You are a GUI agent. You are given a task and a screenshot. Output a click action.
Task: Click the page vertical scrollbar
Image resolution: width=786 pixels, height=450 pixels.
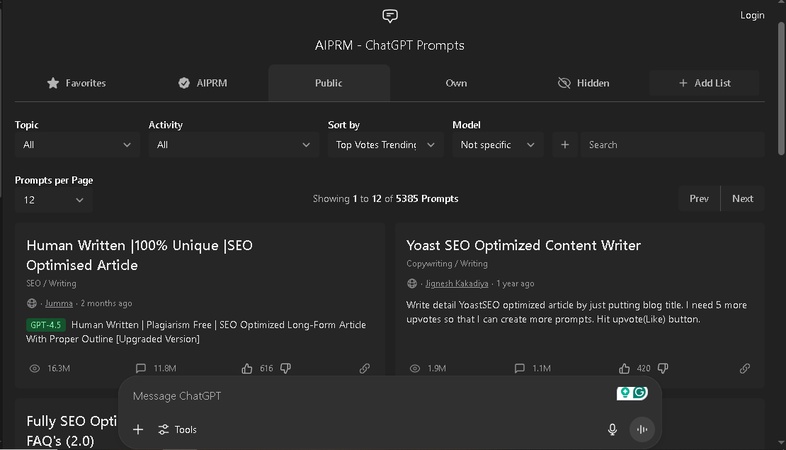[781, 88]
